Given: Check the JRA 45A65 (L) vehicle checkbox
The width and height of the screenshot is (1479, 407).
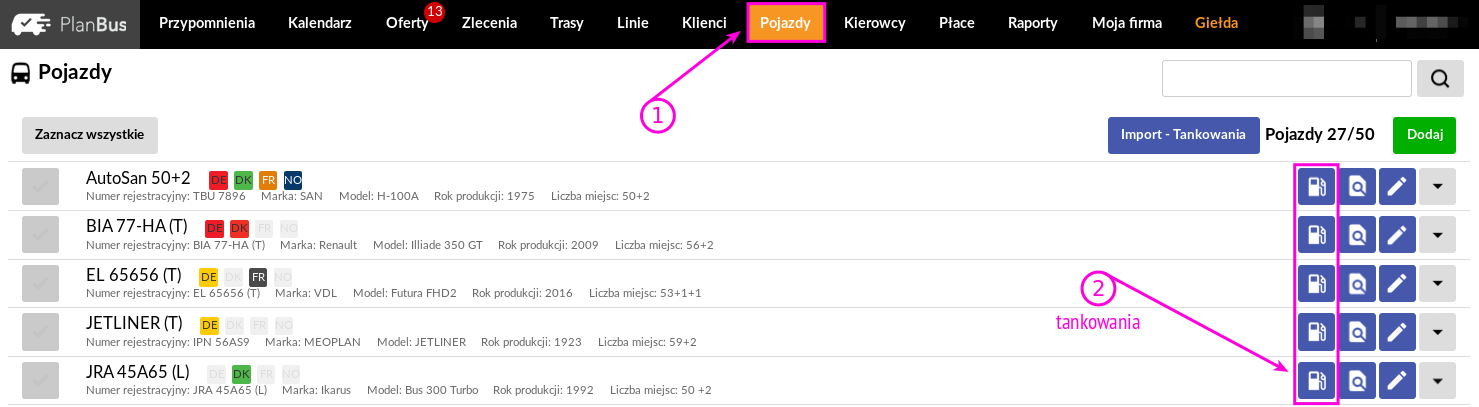Looking at the screenshot, I should 40,380.
